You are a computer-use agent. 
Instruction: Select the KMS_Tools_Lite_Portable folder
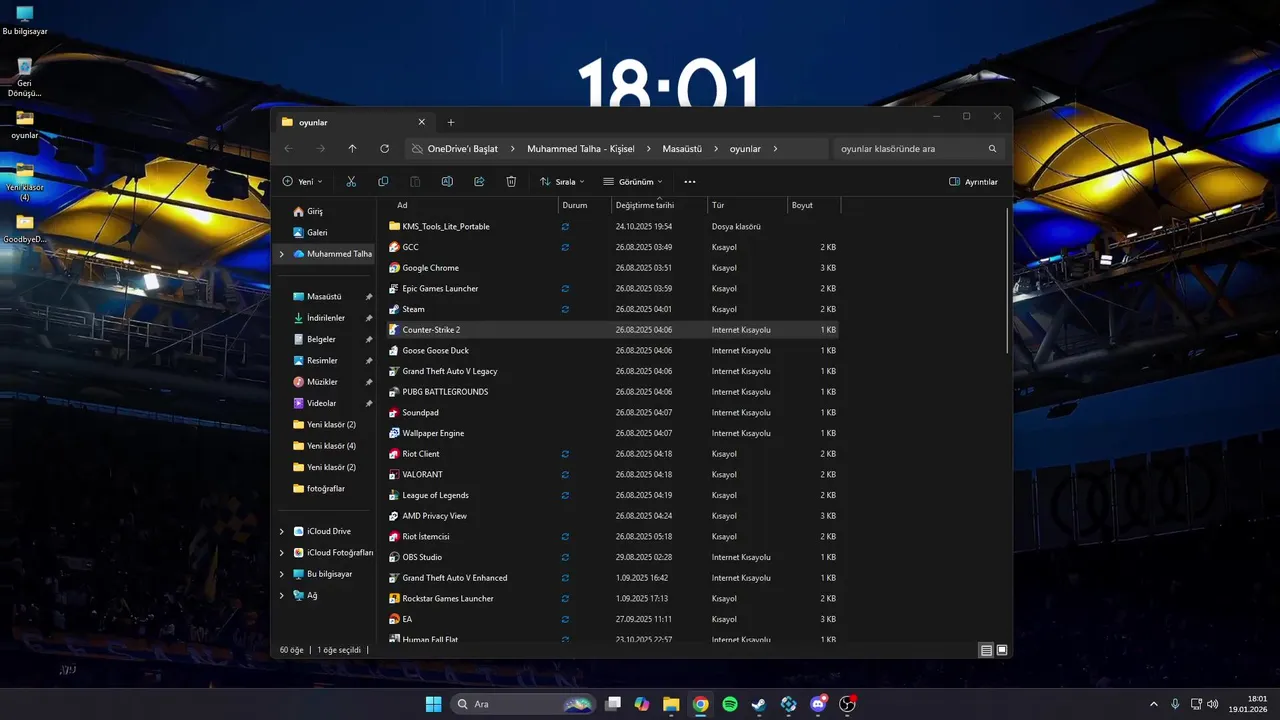click(613, 226)
